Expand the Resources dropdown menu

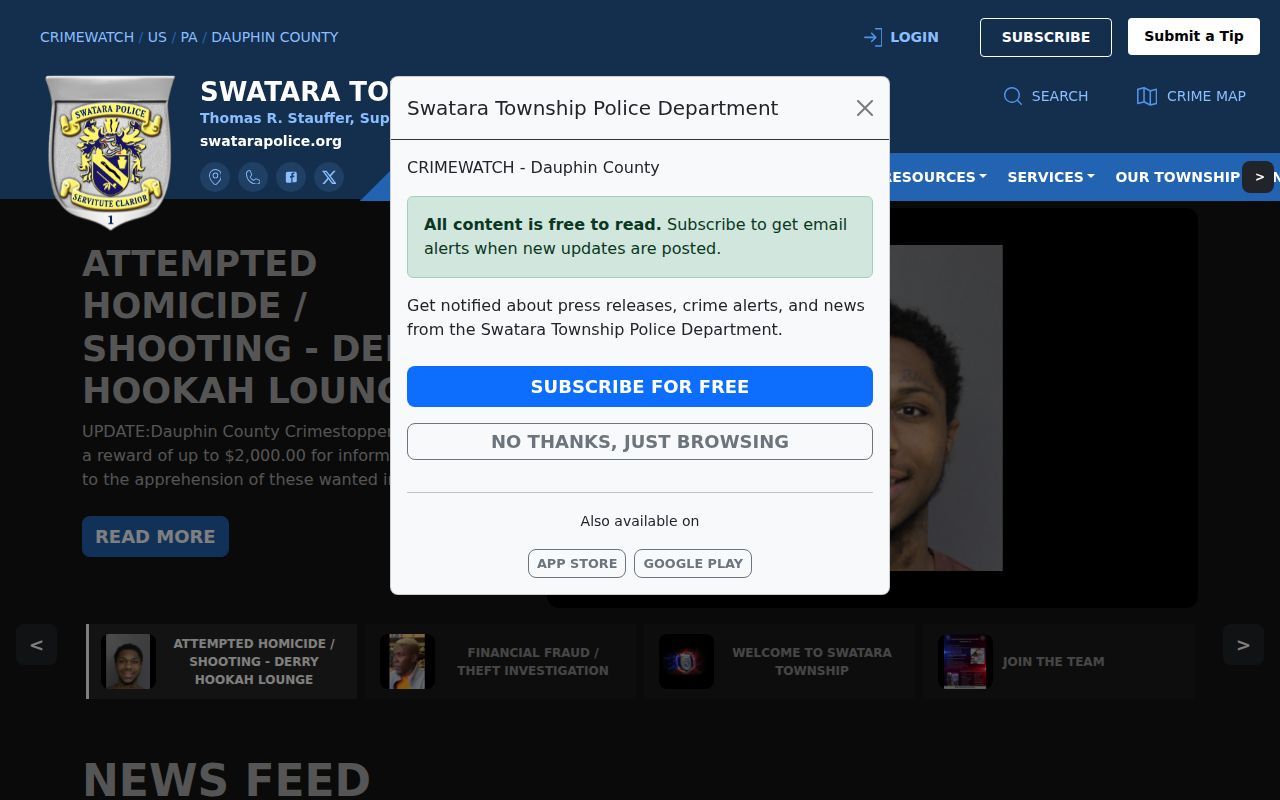pos(936,177)
